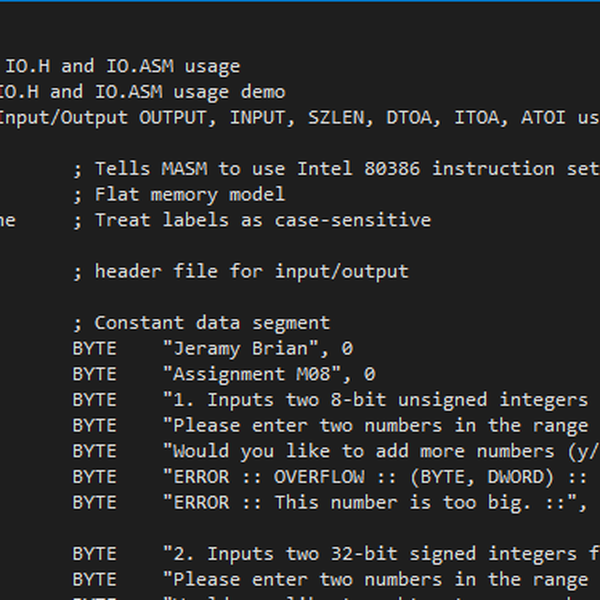Click the OUTPUT, INPUT, SZLEN, DTOA line
600x600 pixels.
300,118
